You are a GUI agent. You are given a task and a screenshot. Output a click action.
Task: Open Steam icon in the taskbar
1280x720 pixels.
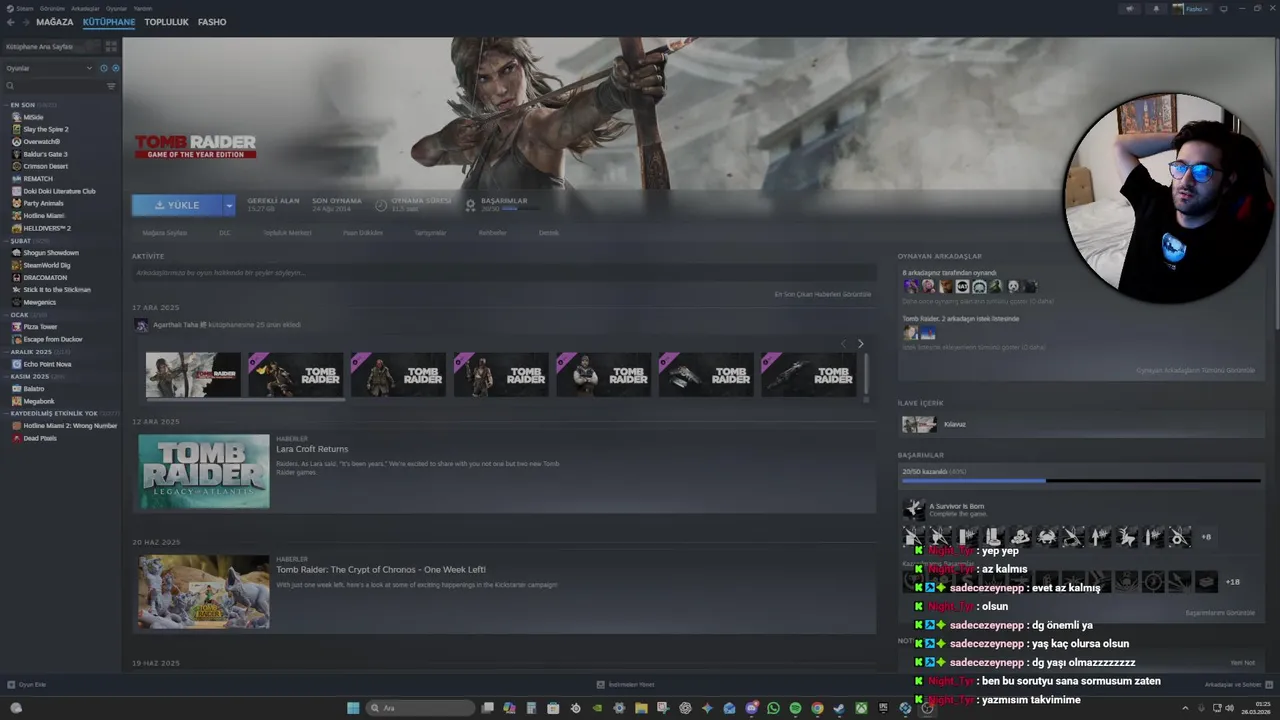tap(839, 708)
